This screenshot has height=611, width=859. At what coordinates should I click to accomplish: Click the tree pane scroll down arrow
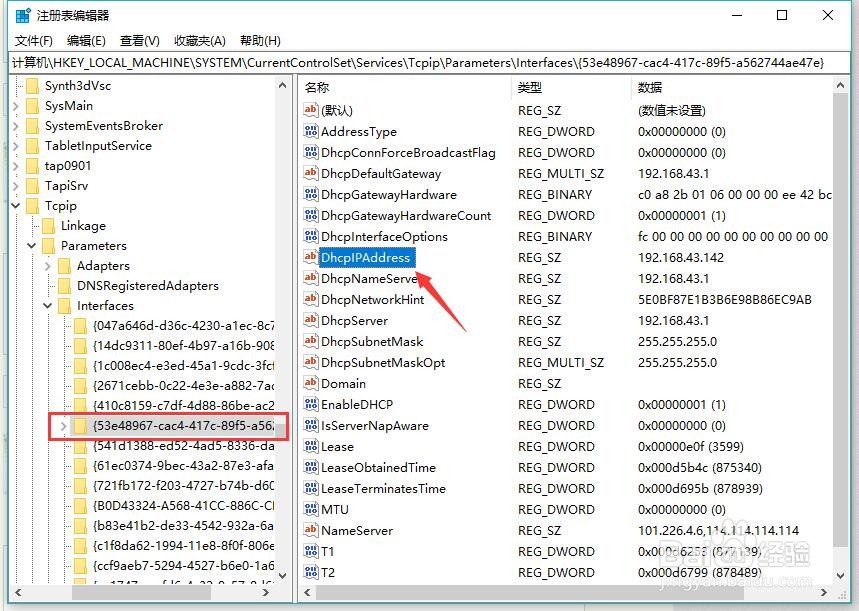click(282, 575)
